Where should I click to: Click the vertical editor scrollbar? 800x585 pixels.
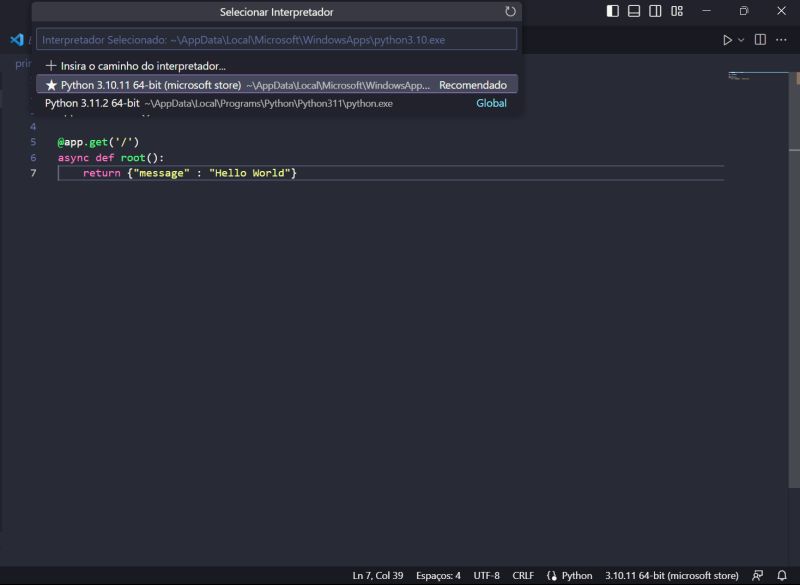(x=794, y=281)
